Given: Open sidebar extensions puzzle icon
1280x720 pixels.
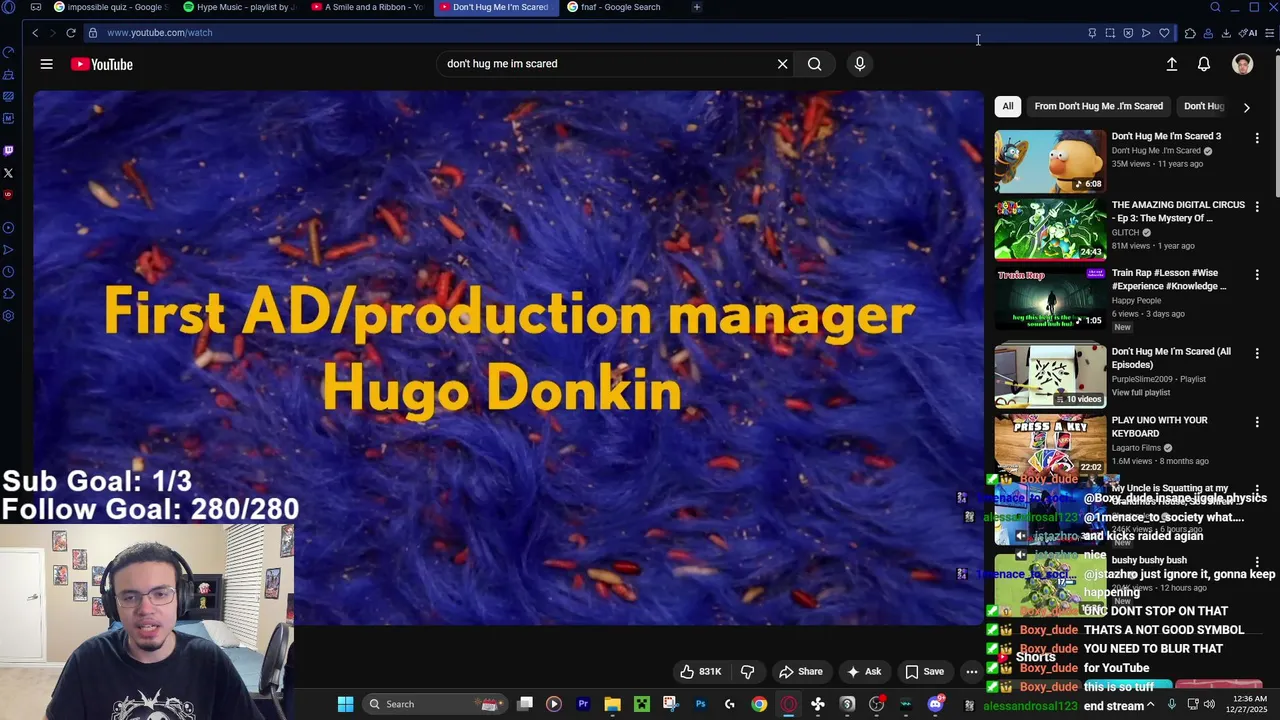Looking at the screenshot, I should [x=8, y=294].
